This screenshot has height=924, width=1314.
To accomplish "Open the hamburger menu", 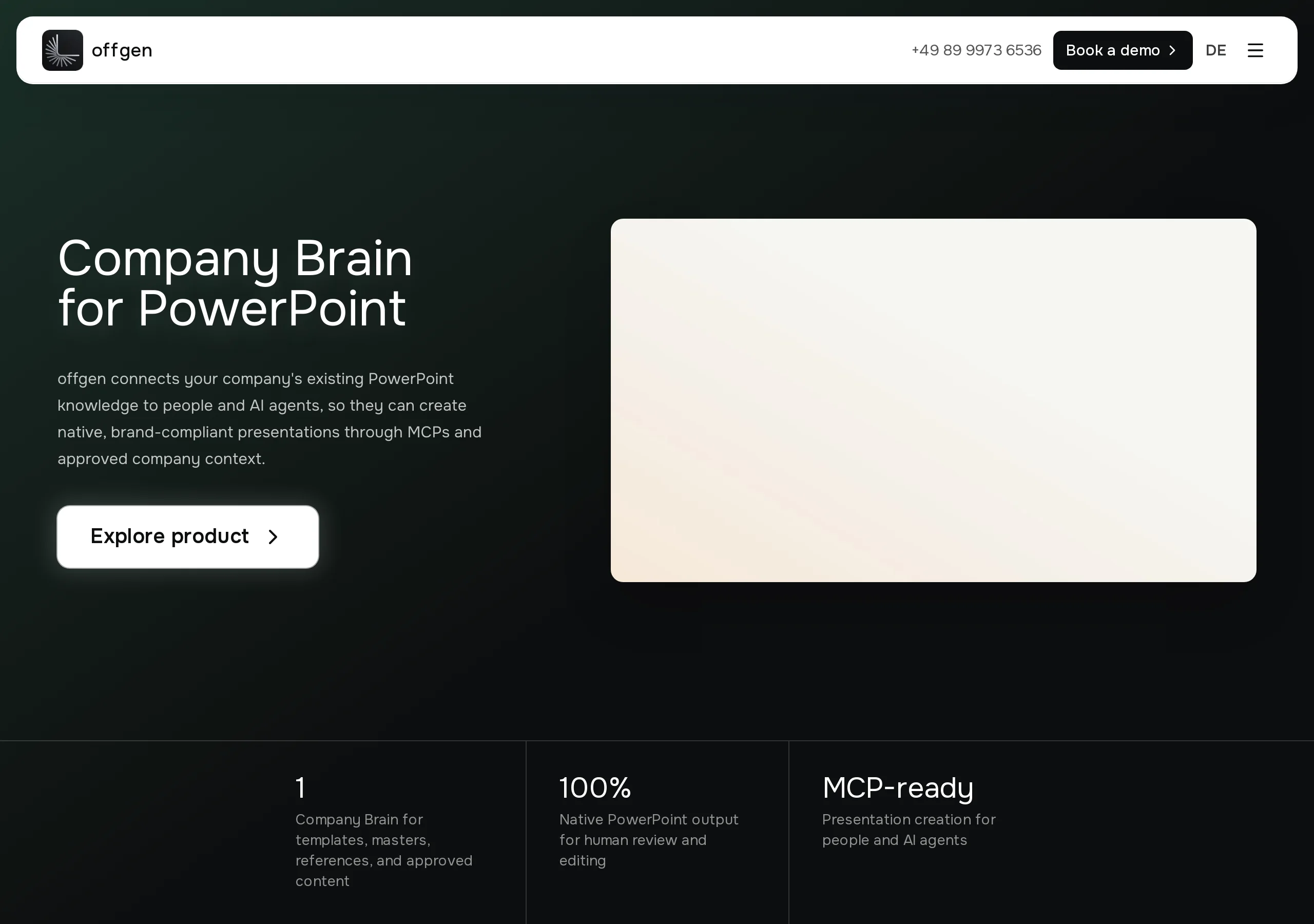I will 1255,50.
